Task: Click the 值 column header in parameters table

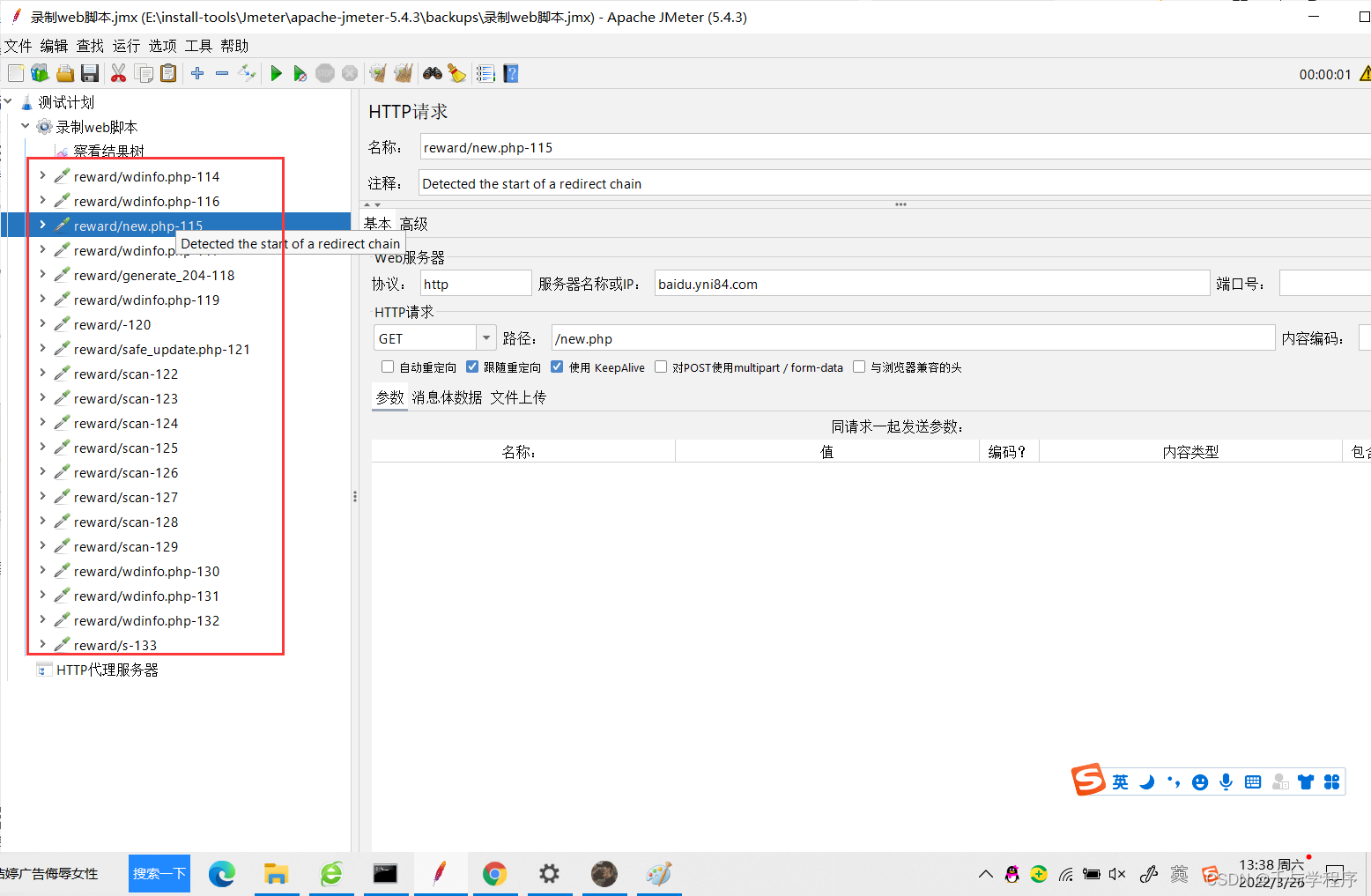Action: click(x=827, y=451)
